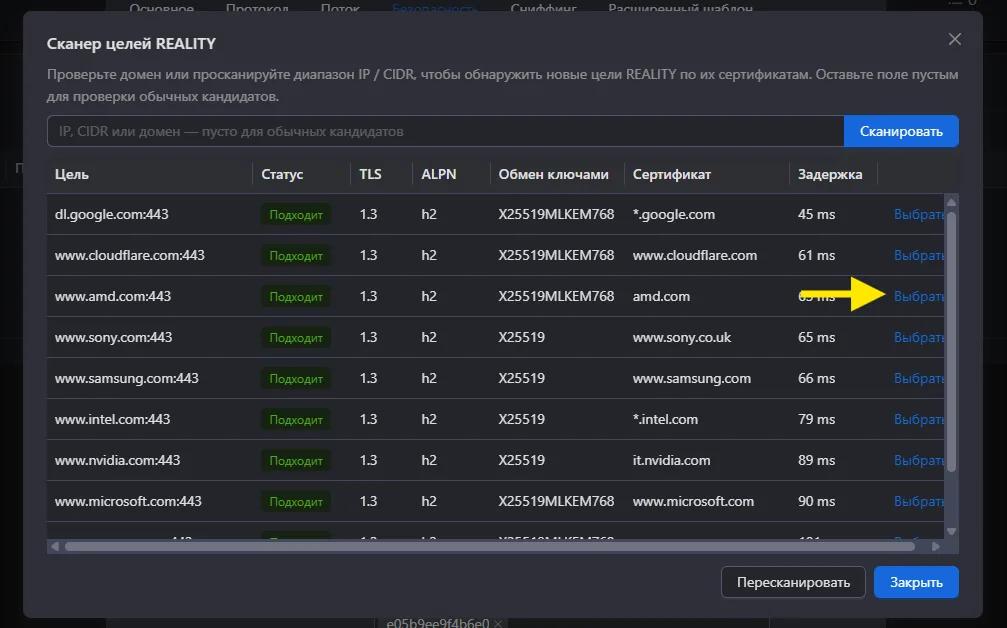The height and width of the screenshot is (628, 1007).
Task: Click the 61 ms latency value
Action: [816, 256]
